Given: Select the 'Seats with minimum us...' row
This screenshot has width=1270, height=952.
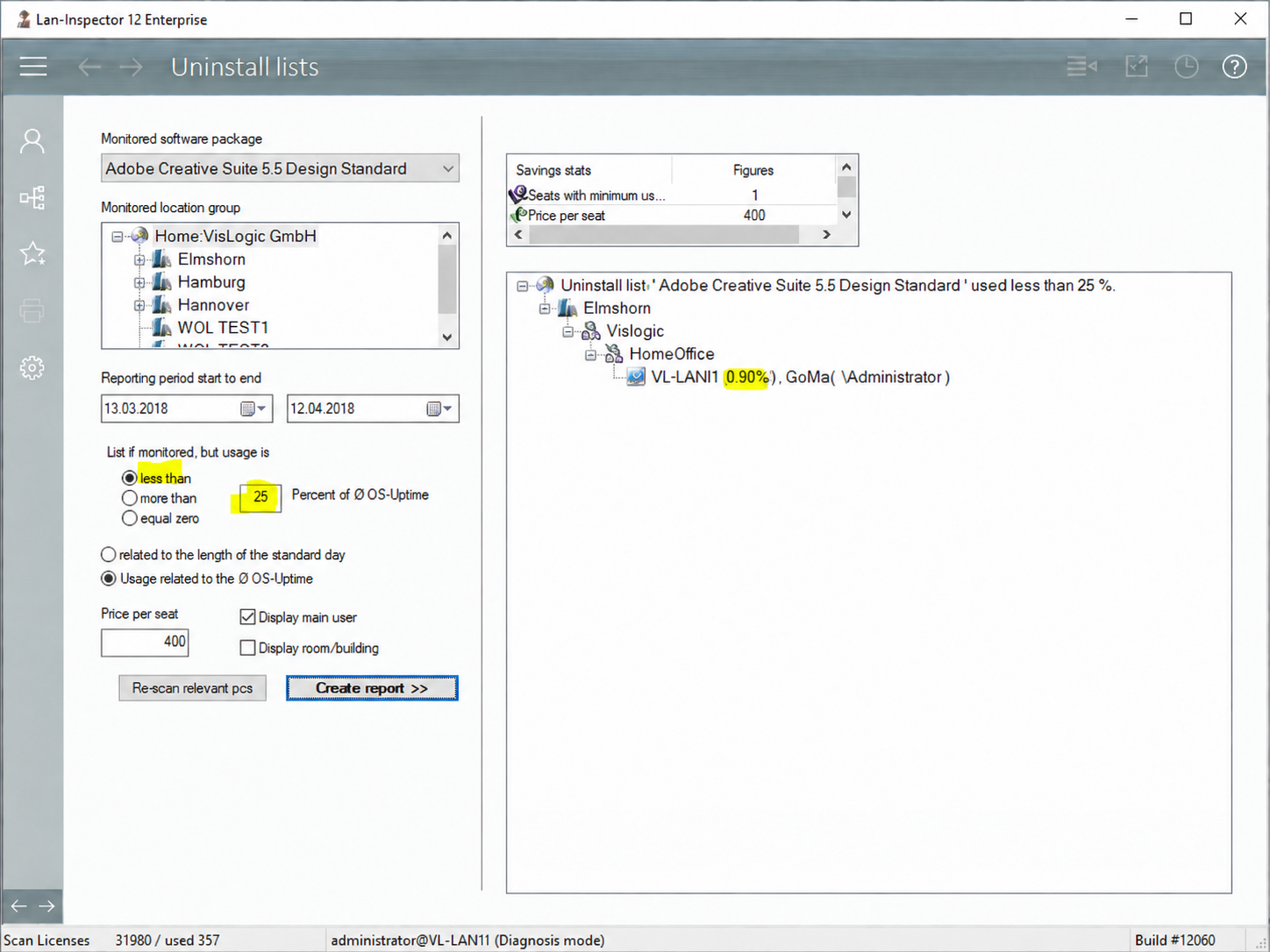Looking at the screenshot, I should click(672, 195).
